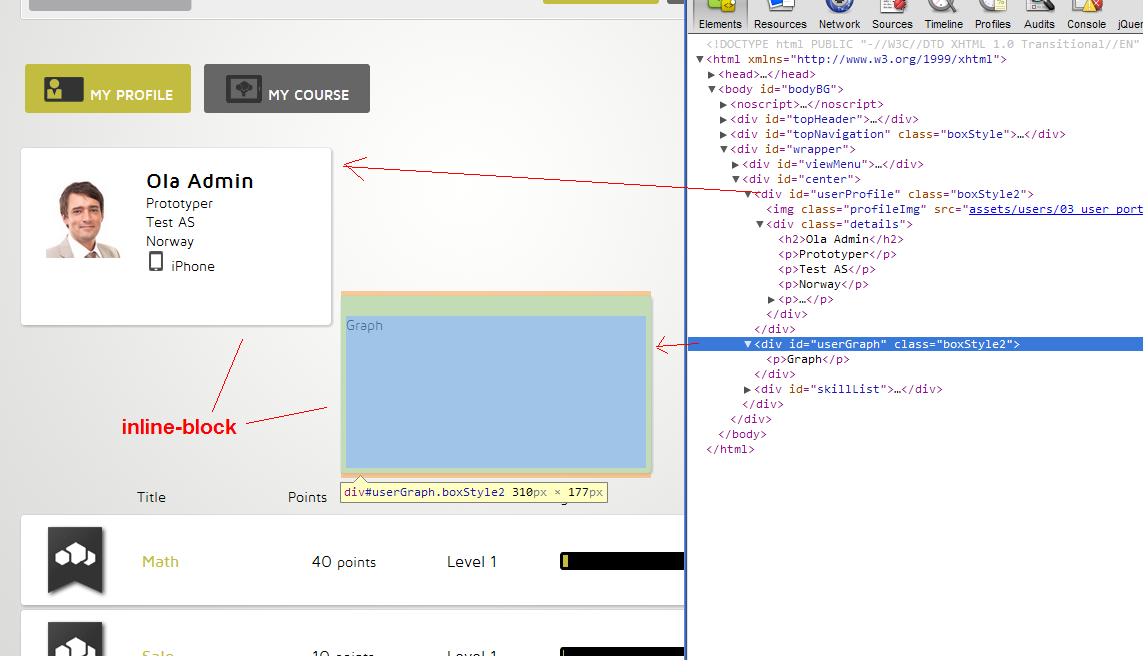Collapse the html root node
This screenshot has height=660, width=1143.
click(x=700, y=59)
